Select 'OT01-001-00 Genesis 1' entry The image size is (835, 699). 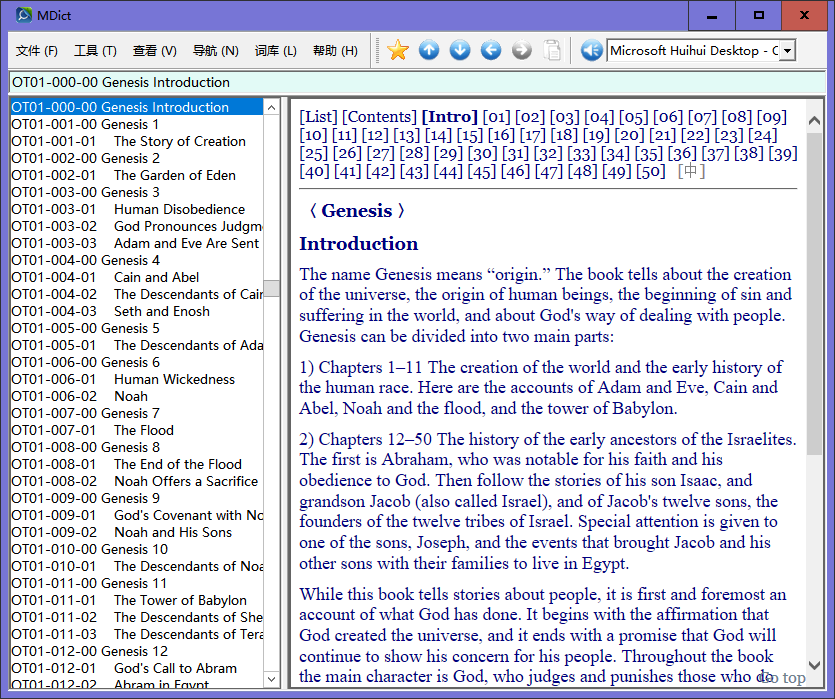pos(137,124)
